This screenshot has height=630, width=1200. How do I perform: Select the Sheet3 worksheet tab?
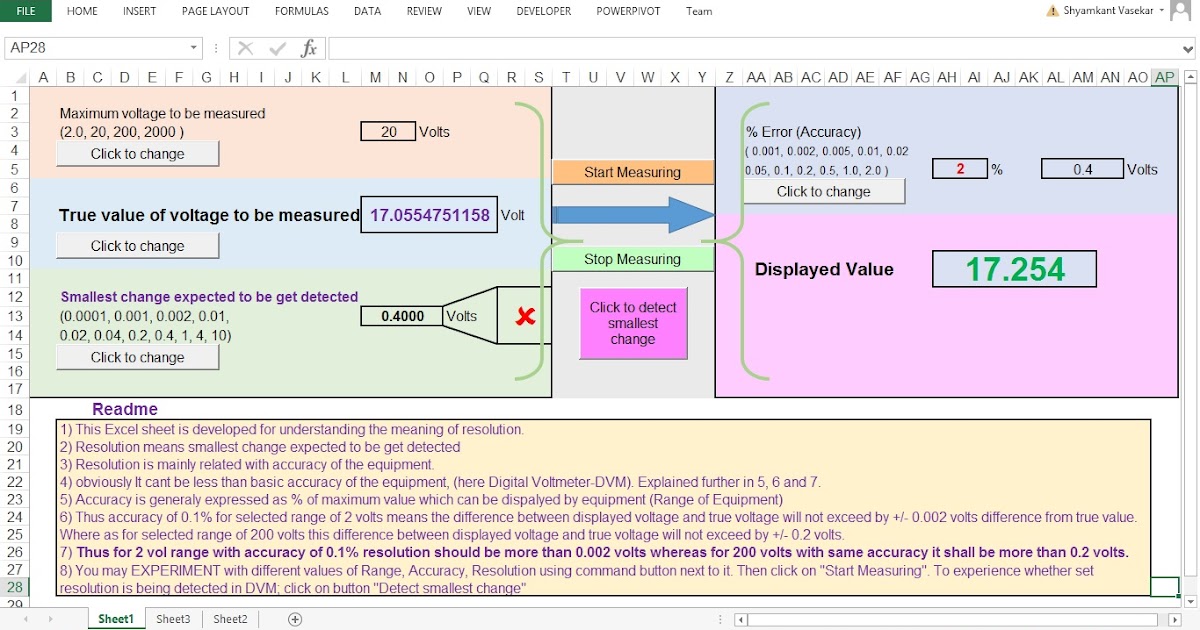click(172, 618)
